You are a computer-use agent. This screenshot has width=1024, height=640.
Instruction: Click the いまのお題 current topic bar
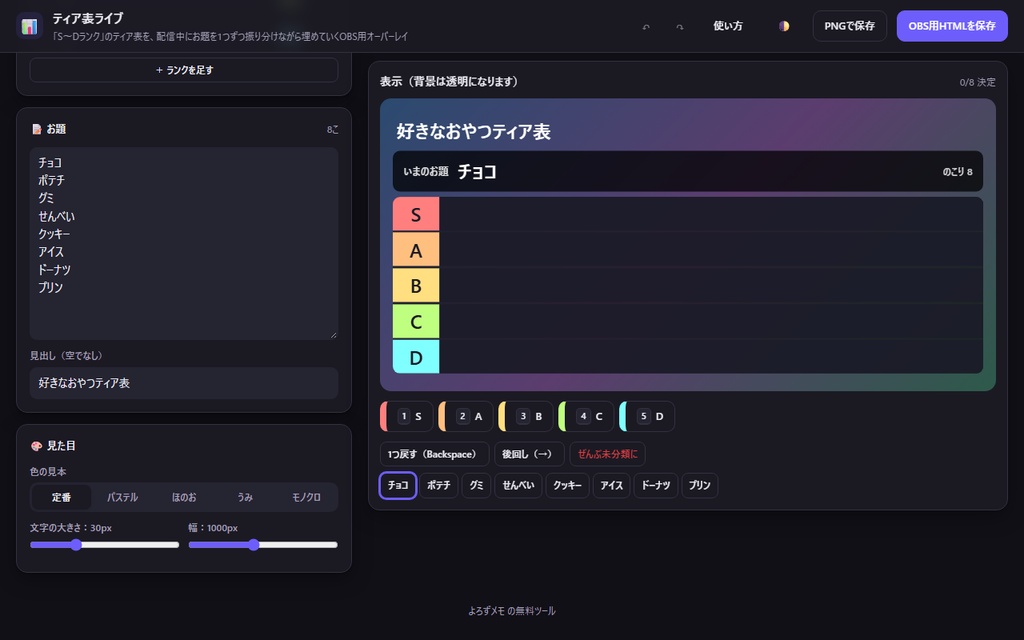pyautogui.click(x=688, y=171)
